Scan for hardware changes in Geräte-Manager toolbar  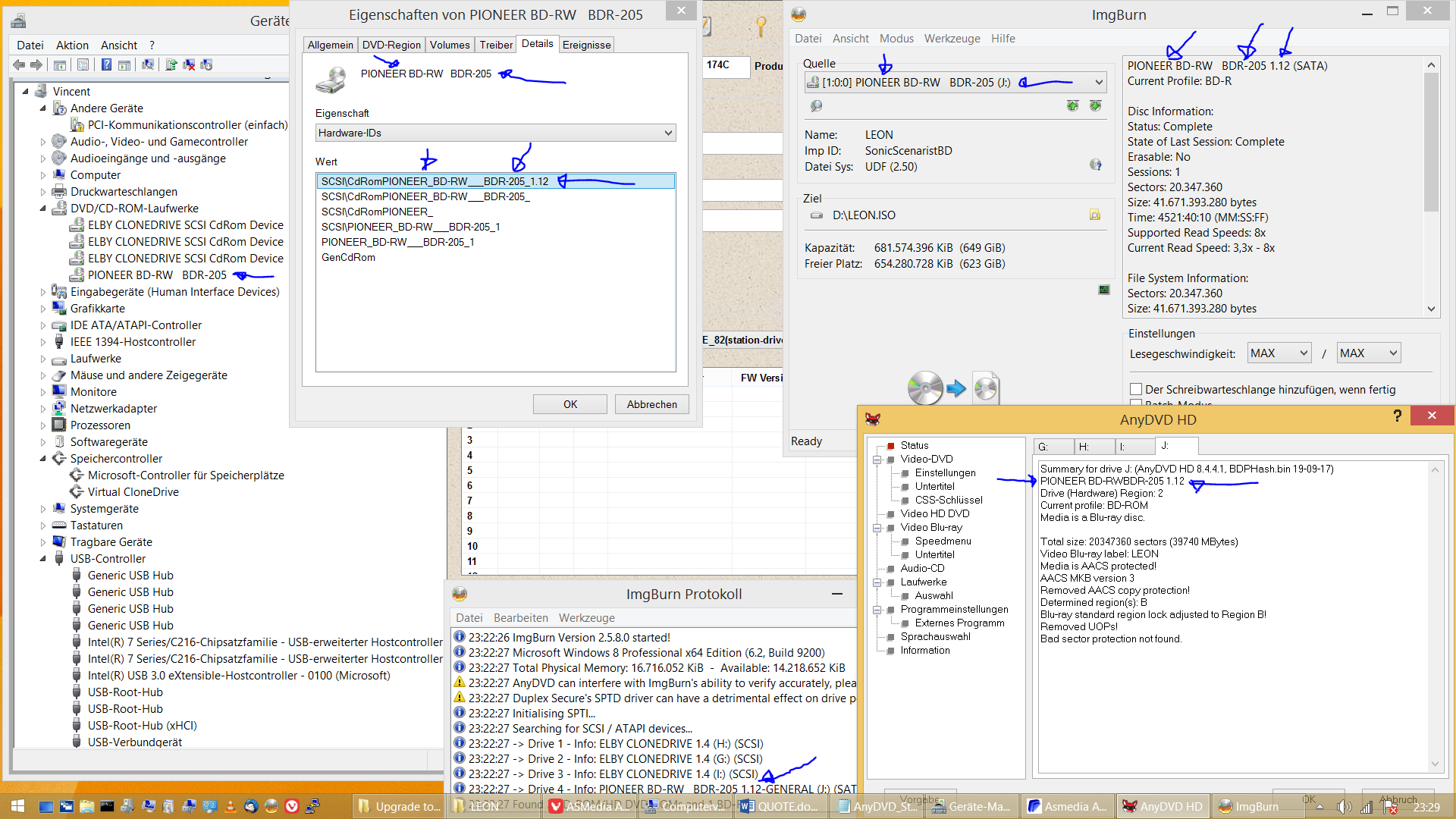tap(149, 64)
